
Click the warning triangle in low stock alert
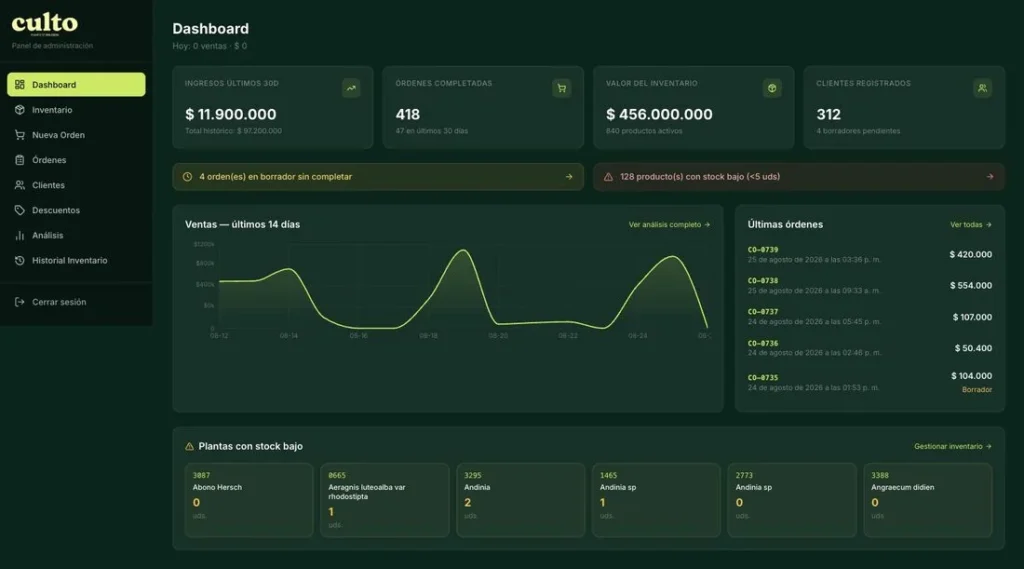[608, 177]
